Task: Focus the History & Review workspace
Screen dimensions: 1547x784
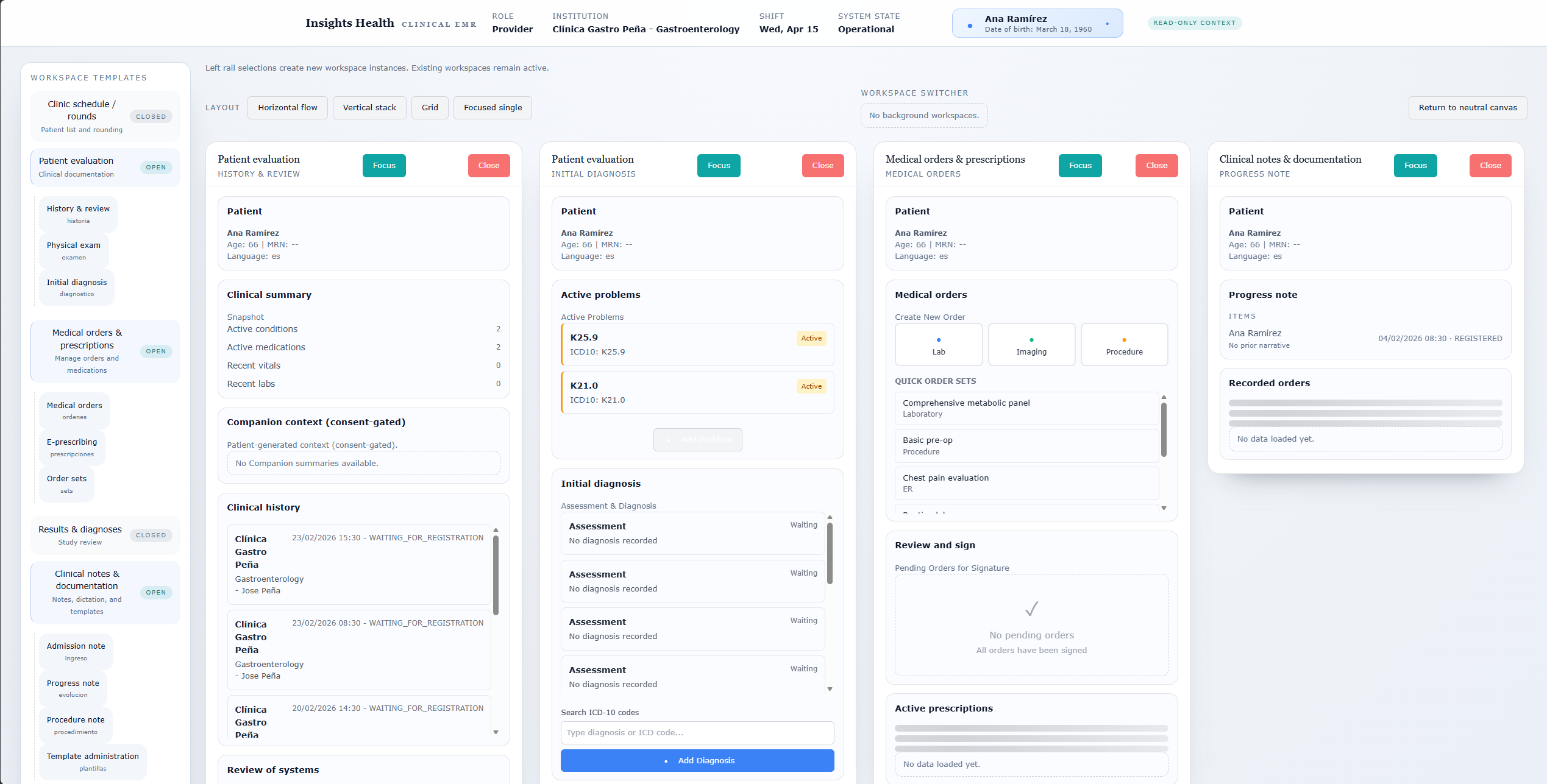Action: pyautogui.click(x=384, y=166)
